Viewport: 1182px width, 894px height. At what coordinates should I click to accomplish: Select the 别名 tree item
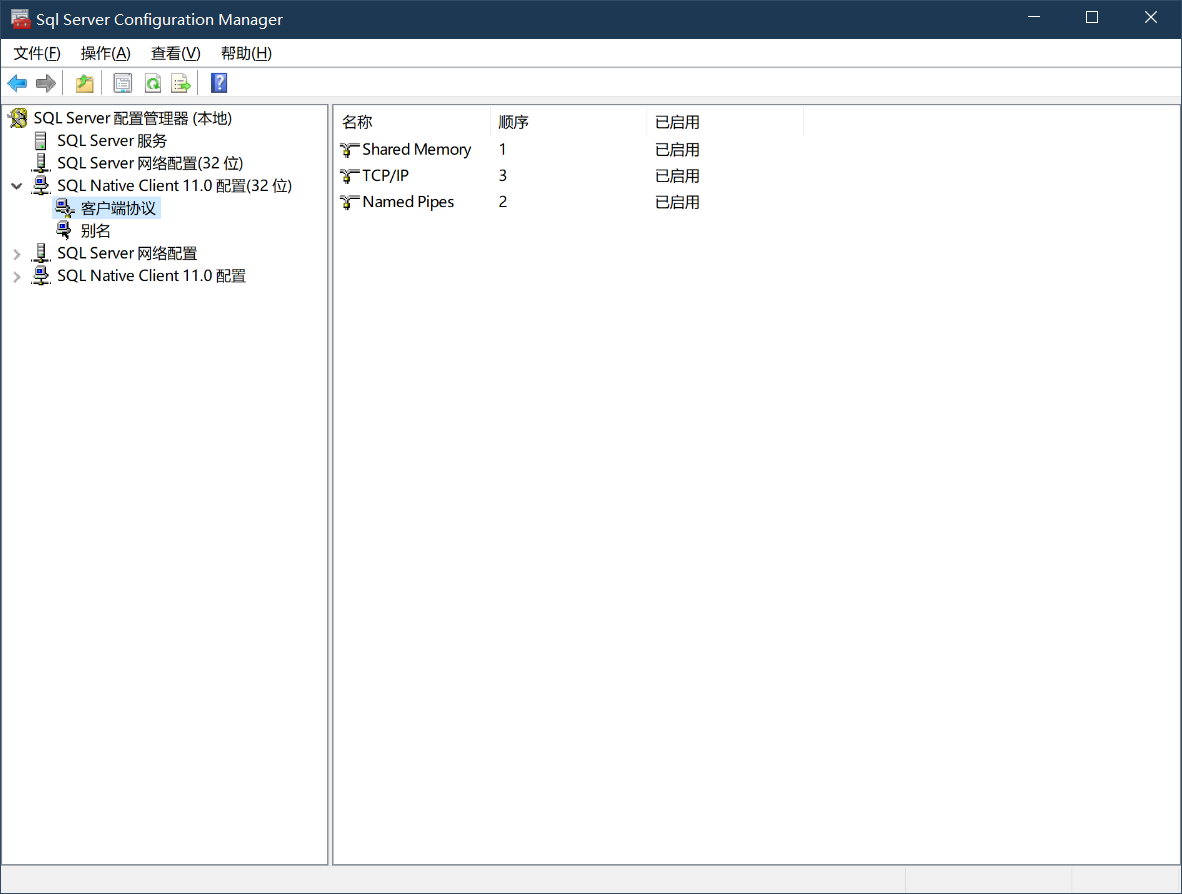click(x=96, y=231)
